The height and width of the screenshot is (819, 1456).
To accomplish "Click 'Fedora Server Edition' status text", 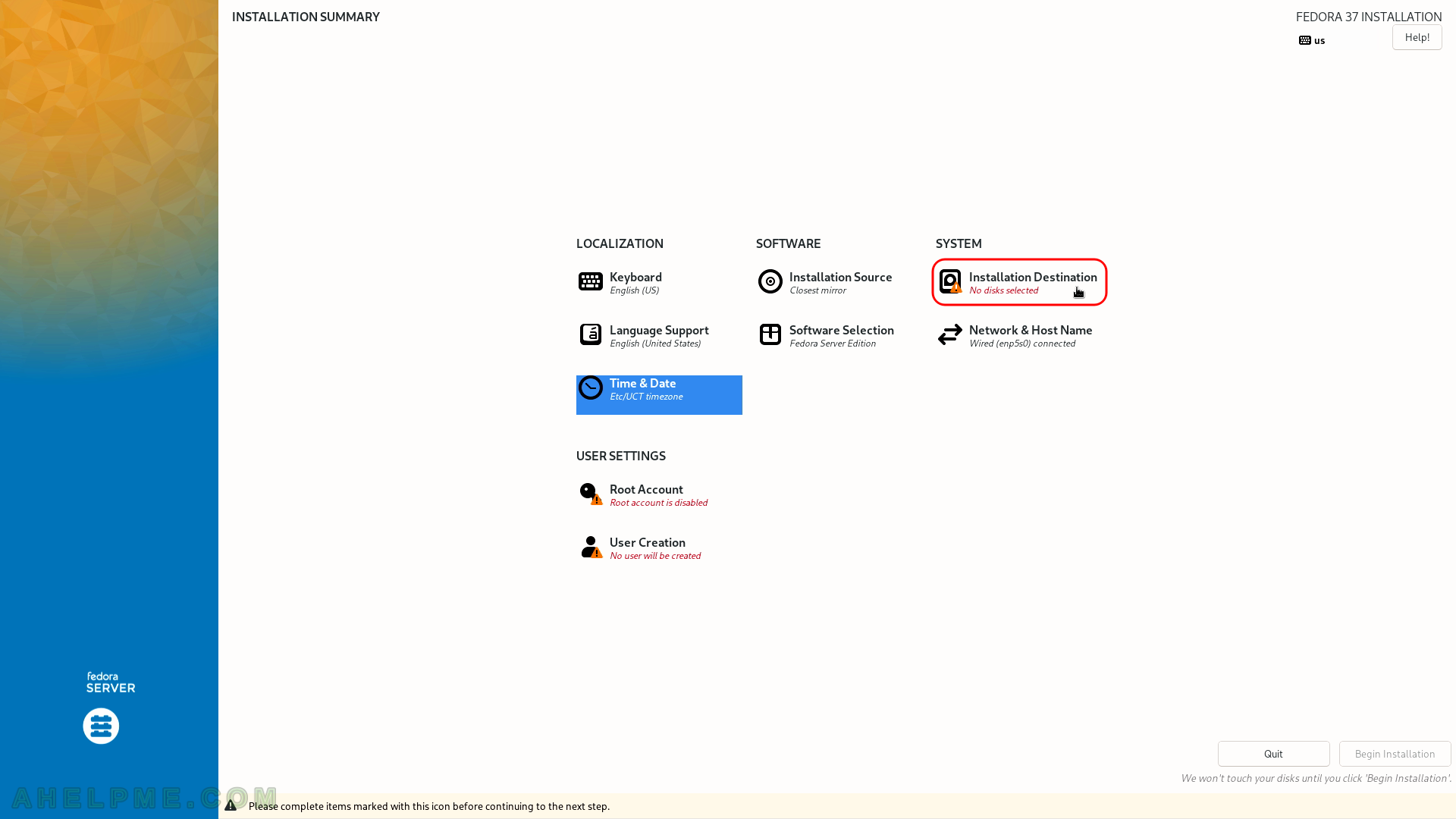I will coord(833,344).
